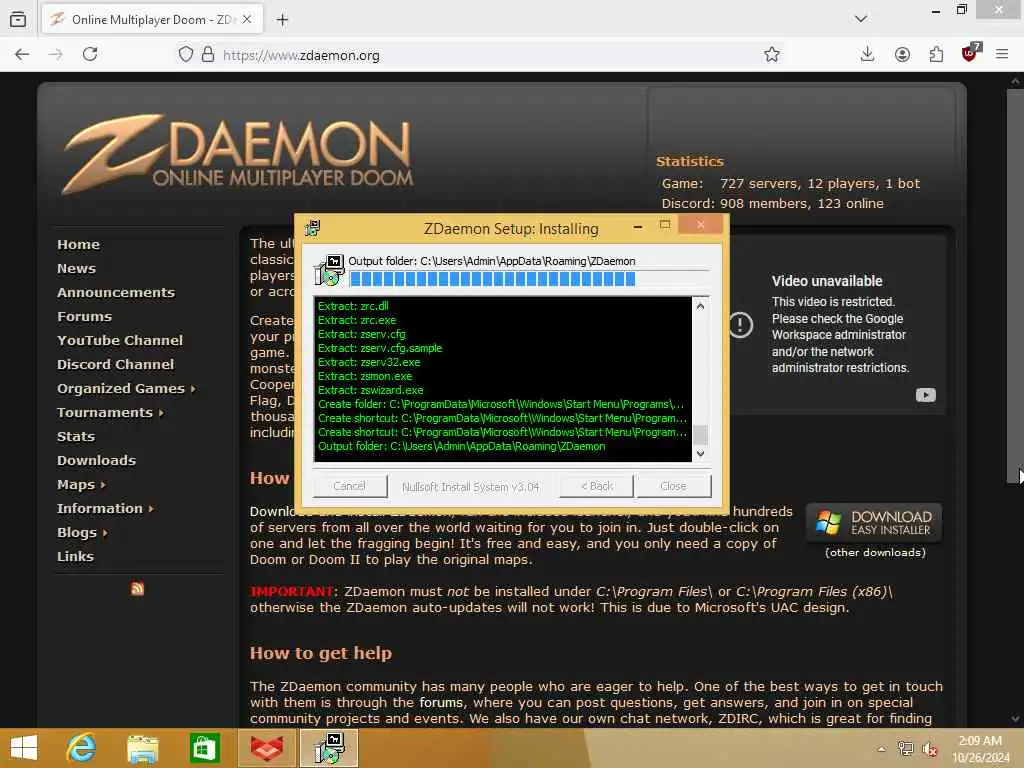The width and height of the screenshot is (1024, 768).
Task: Expand Tournaments submenu
Action: click(x=110, y=413)
